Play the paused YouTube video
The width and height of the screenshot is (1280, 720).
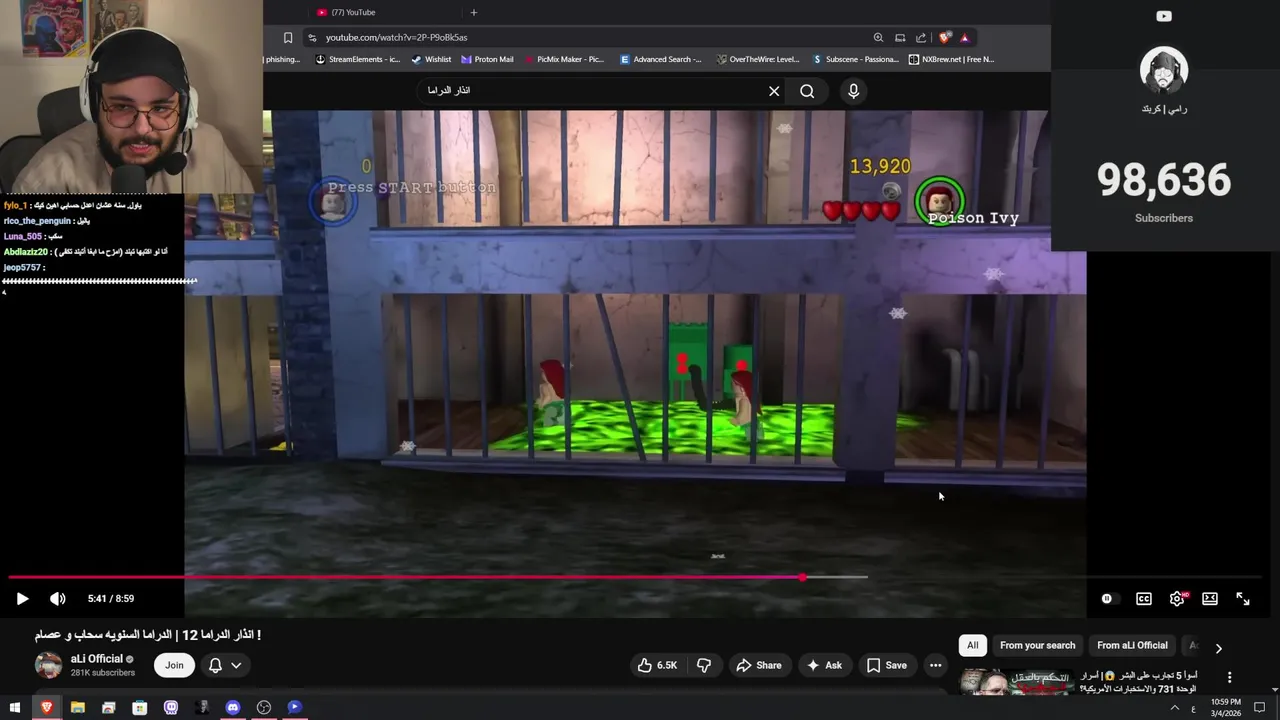pos(22,599)
